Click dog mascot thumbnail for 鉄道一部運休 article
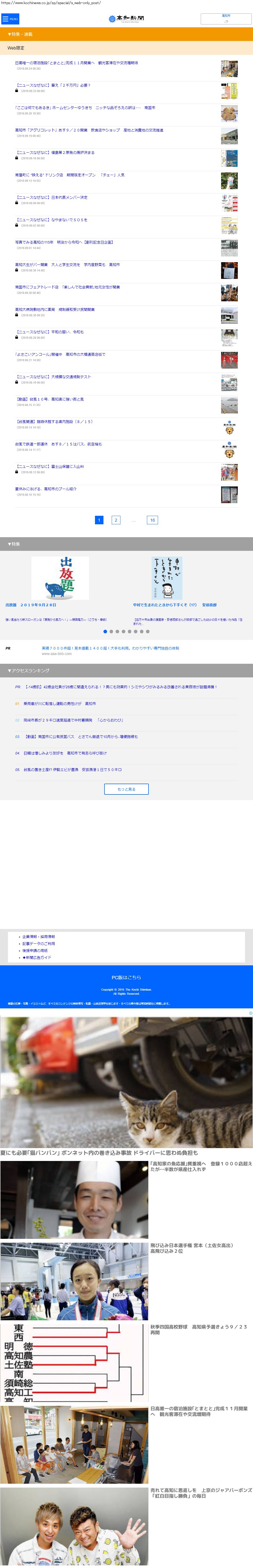 coord(229,450)
